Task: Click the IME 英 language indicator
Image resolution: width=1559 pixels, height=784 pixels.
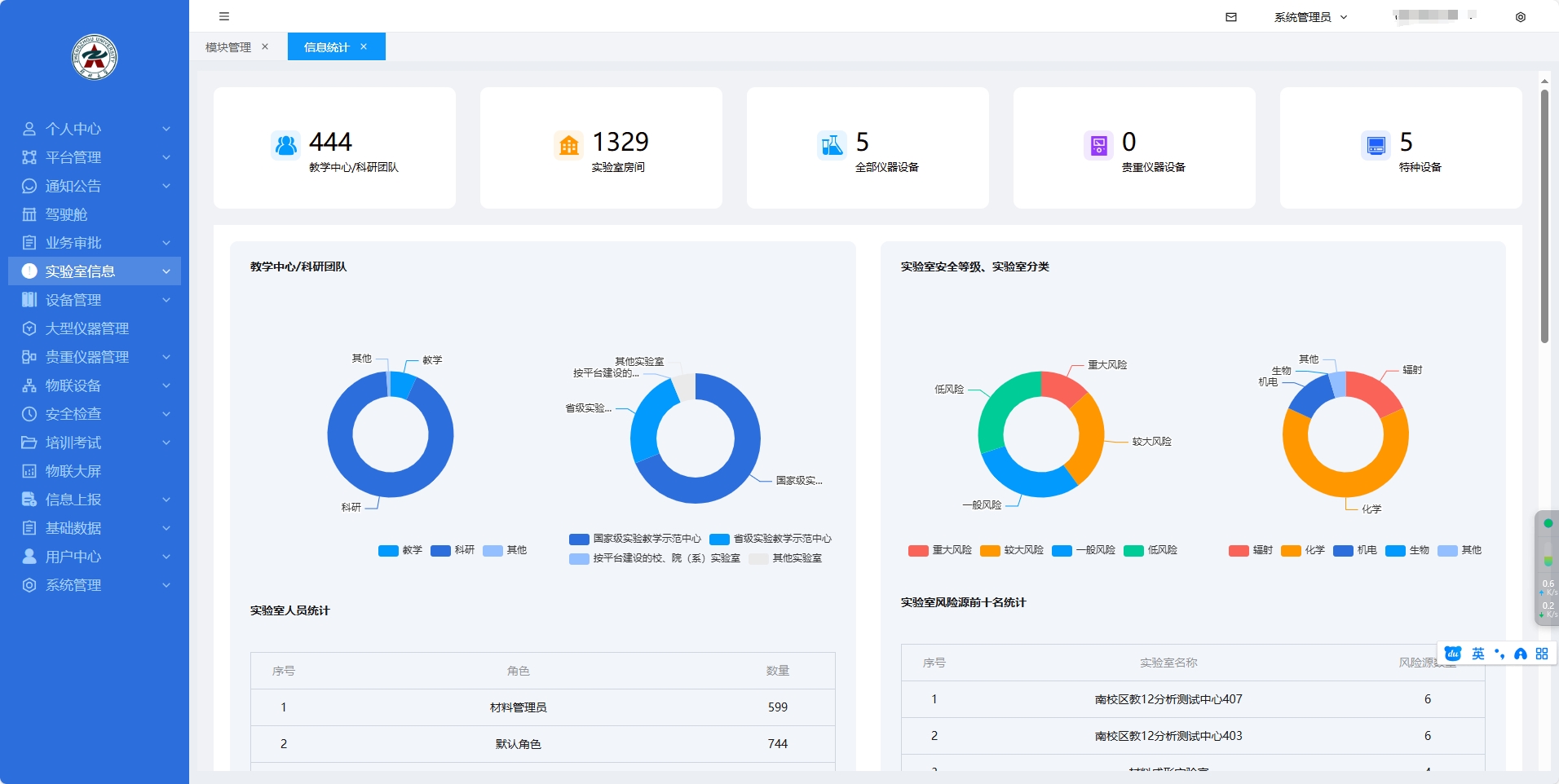Action: [1478, 654]
